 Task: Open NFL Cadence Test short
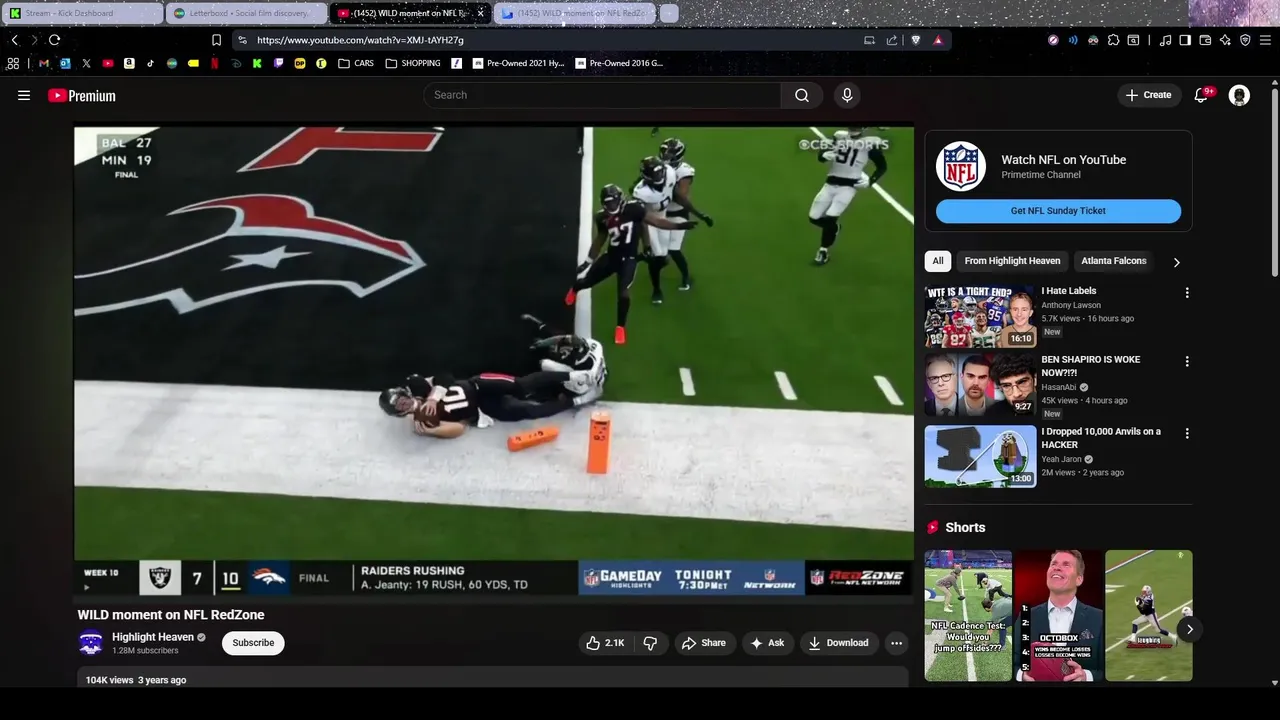(x=968, y=615)
